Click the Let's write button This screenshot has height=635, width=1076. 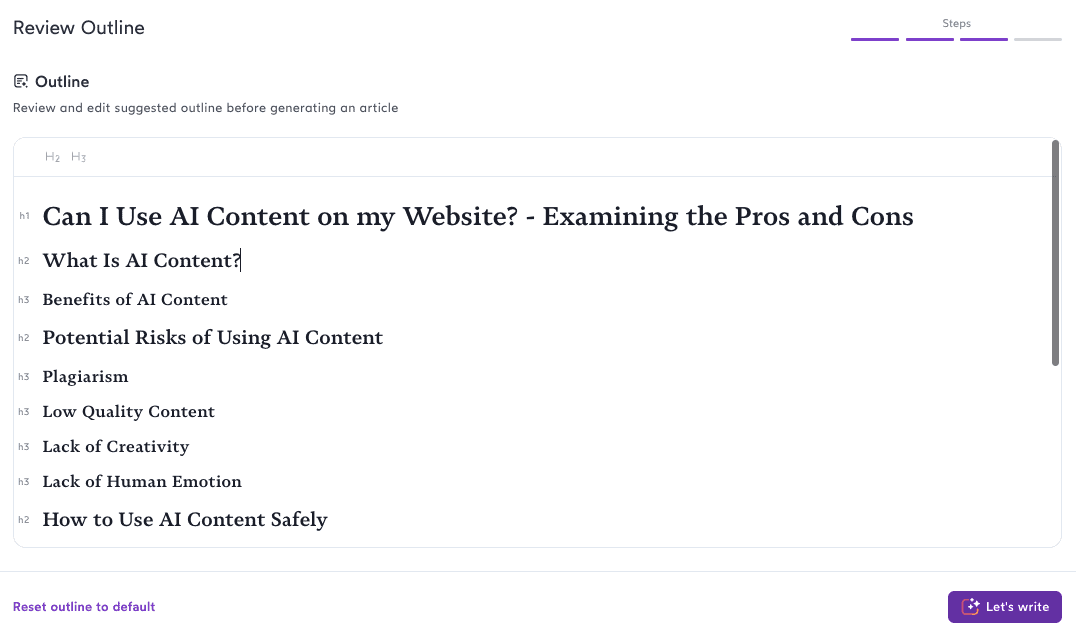[x=1005, y=607]
